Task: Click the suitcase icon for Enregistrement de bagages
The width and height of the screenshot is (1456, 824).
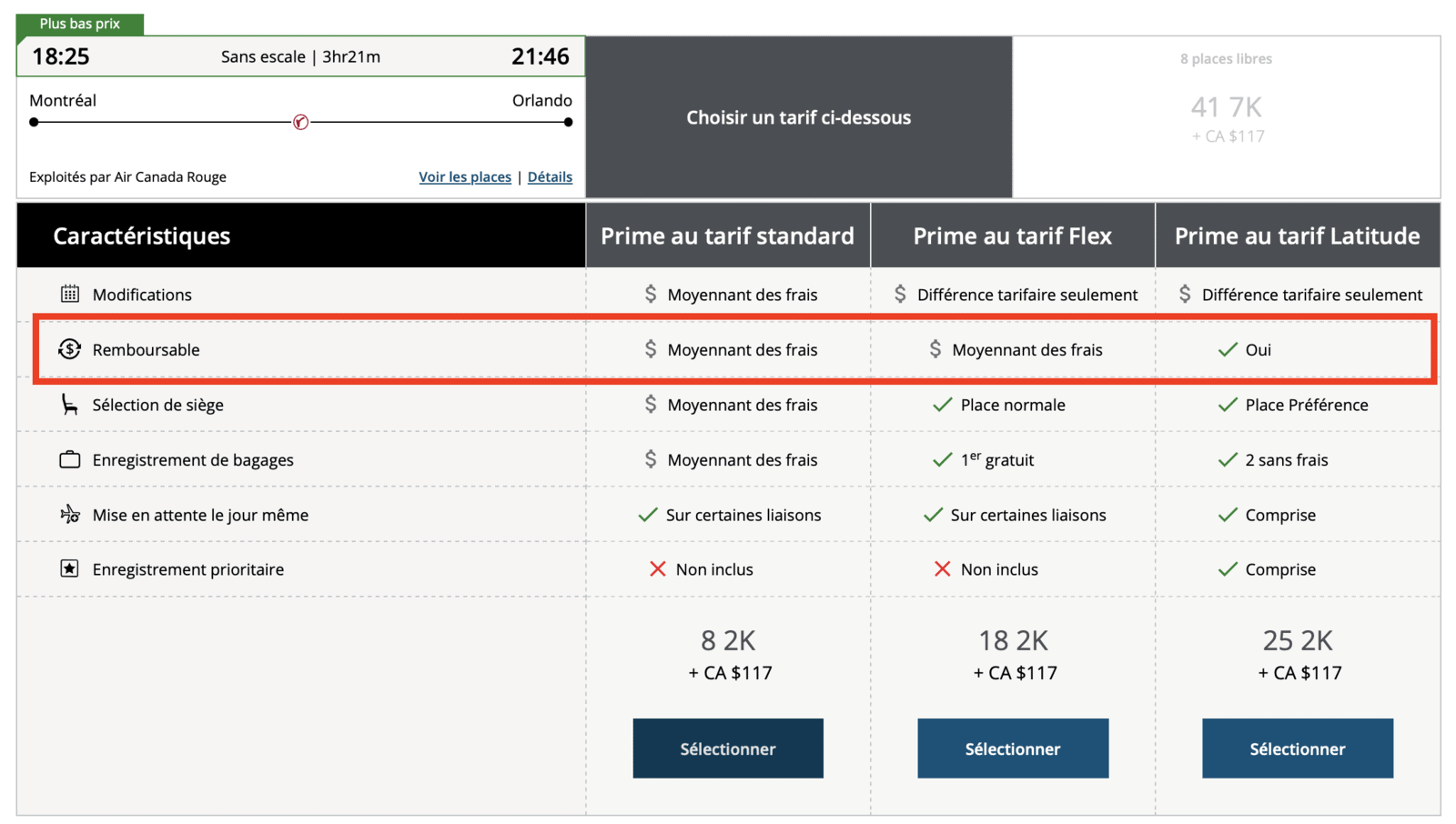Action: [x=69, y=459]
